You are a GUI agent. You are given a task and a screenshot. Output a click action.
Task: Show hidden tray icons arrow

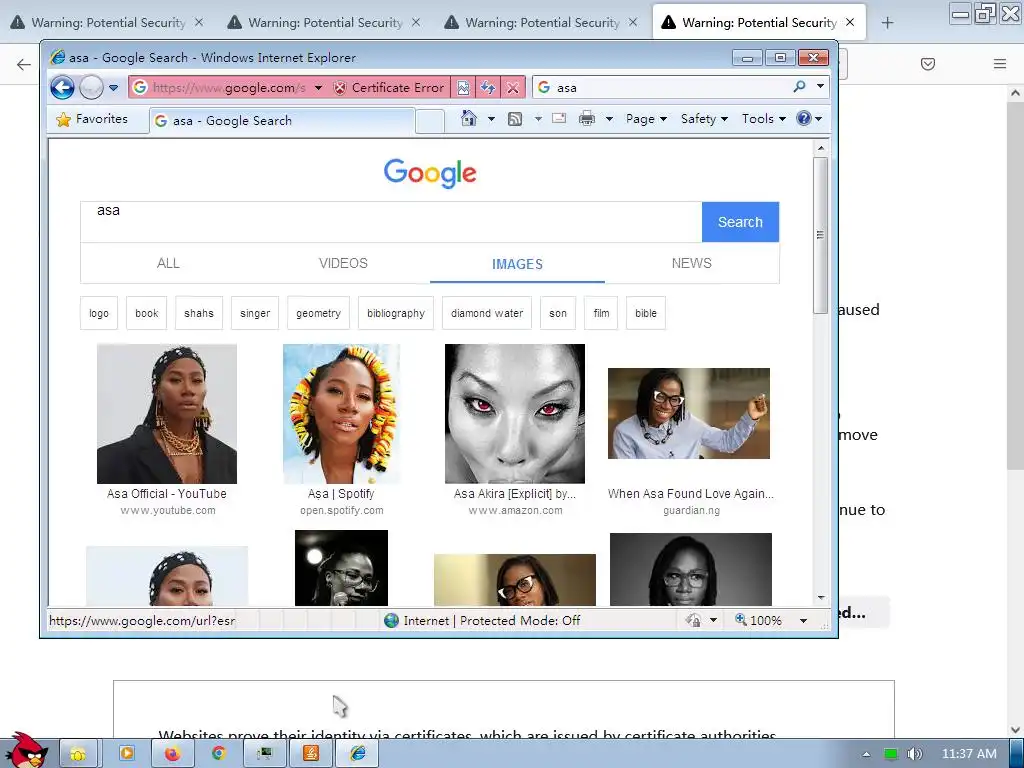866,754
